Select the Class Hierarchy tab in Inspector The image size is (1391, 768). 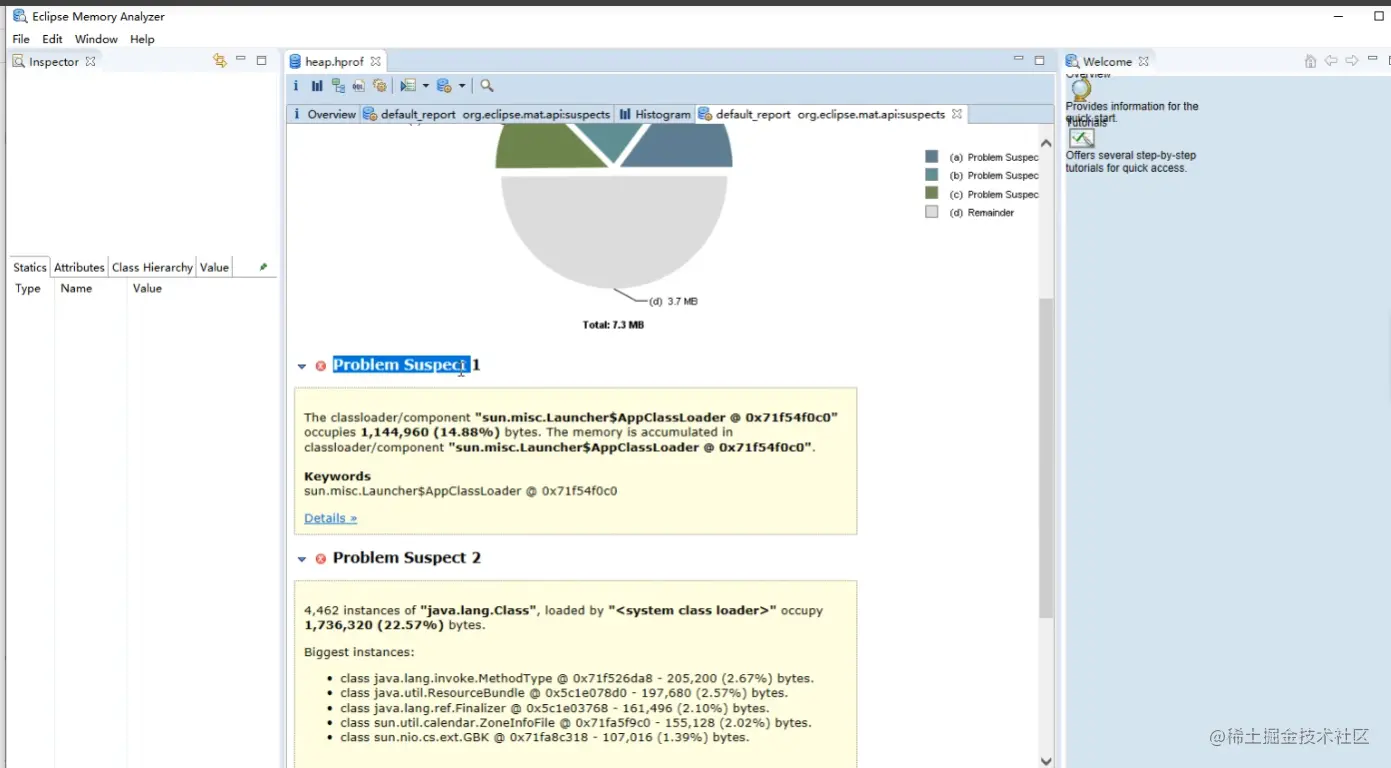coord(152,267)
